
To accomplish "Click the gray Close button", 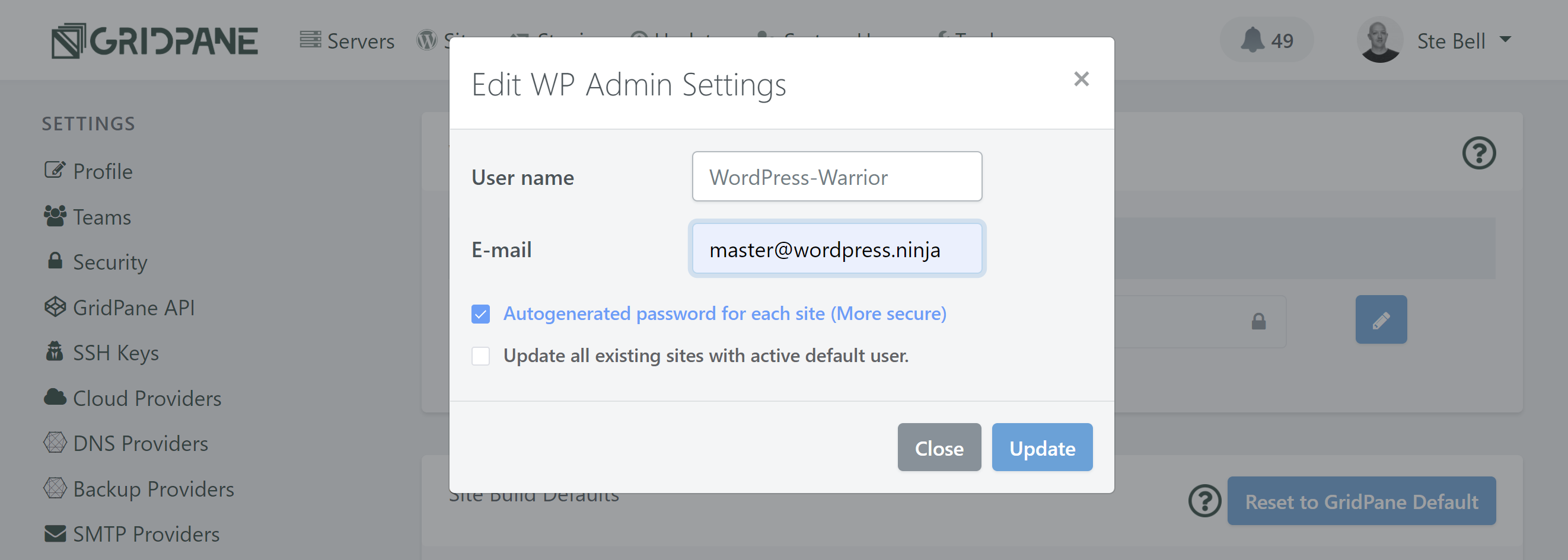I will coord(939,447).
